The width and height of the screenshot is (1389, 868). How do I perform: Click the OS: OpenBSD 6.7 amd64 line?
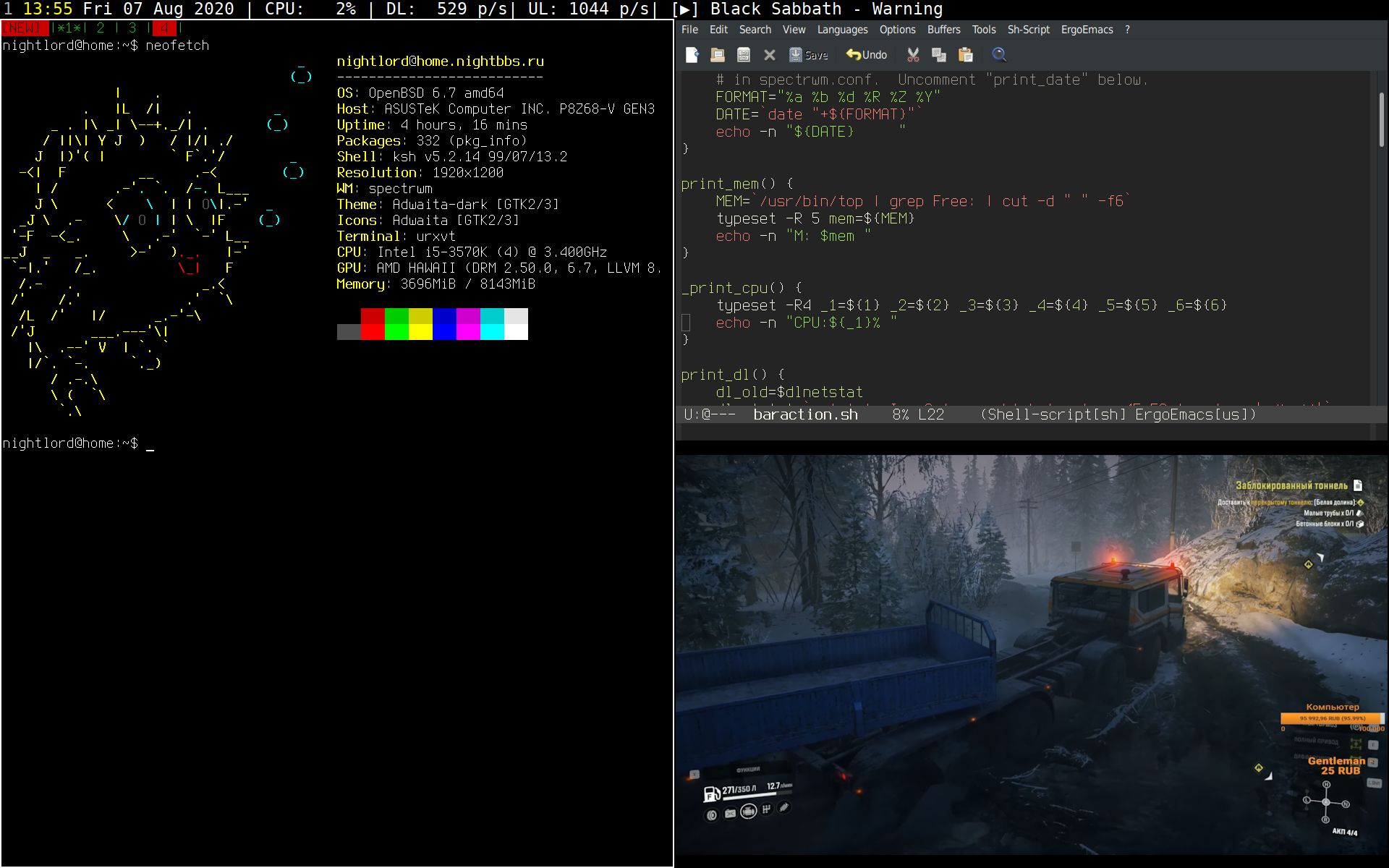coord(420,93)
